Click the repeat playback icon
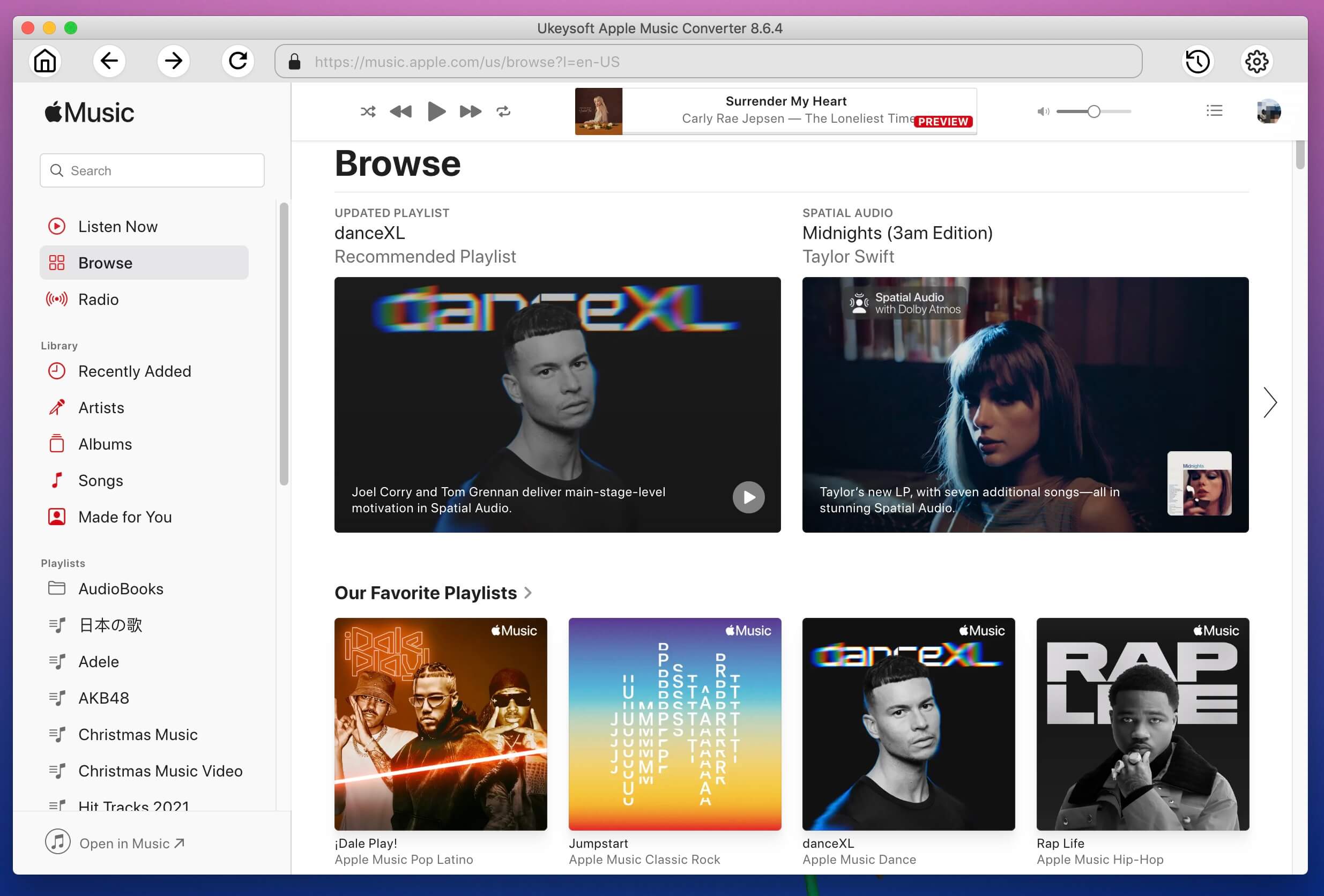This screenshot has height=896, width=1324. (505, 112)
